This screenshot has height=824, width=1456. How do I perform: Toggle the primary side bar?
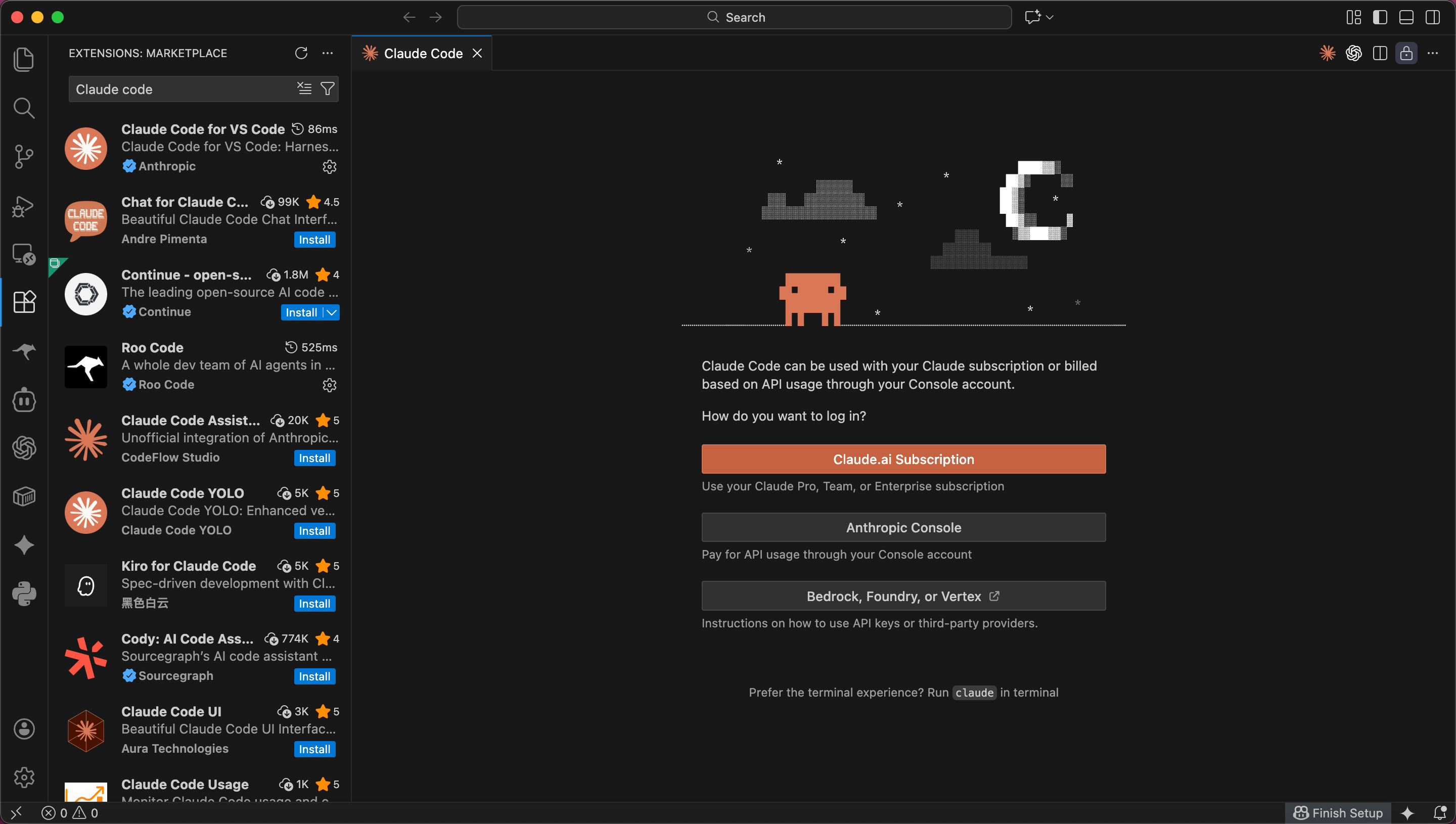pyautogui.click(x=1380, y=18)
